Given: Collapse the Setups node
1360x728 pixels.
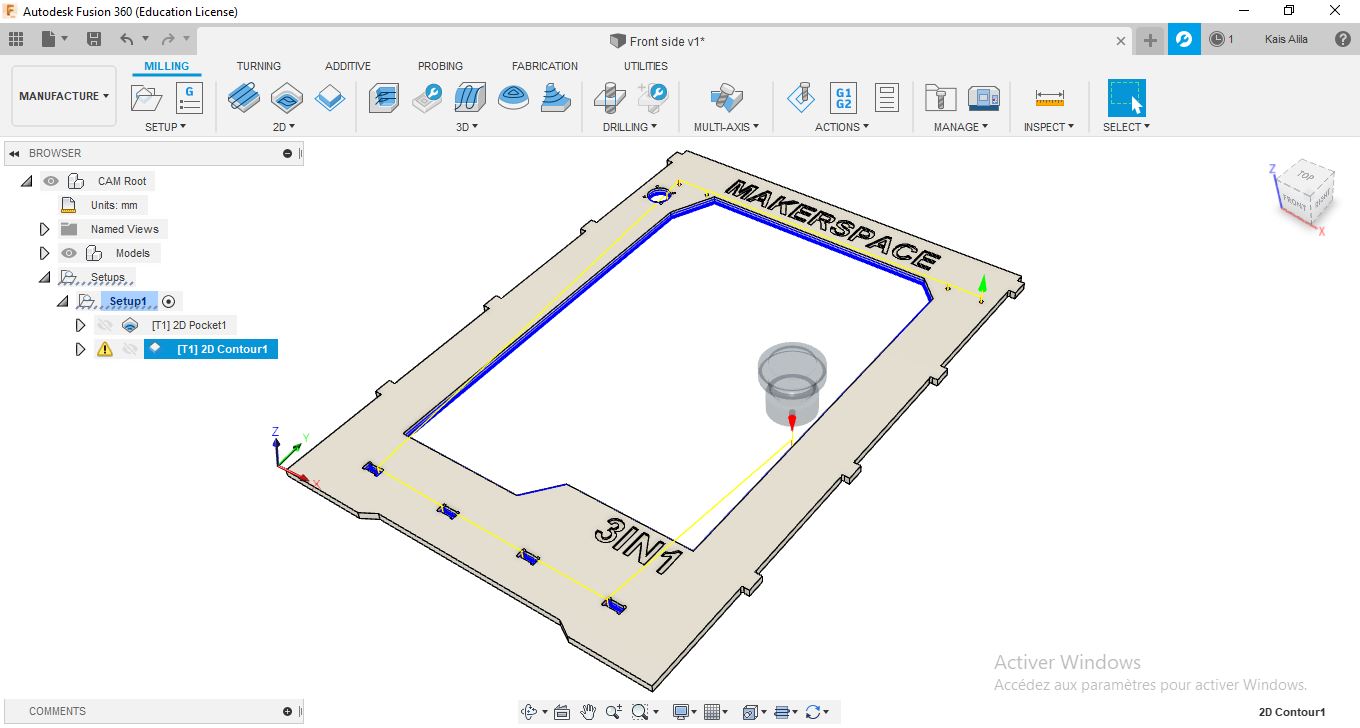Looking at the screenshot, I should click(45, 277).
